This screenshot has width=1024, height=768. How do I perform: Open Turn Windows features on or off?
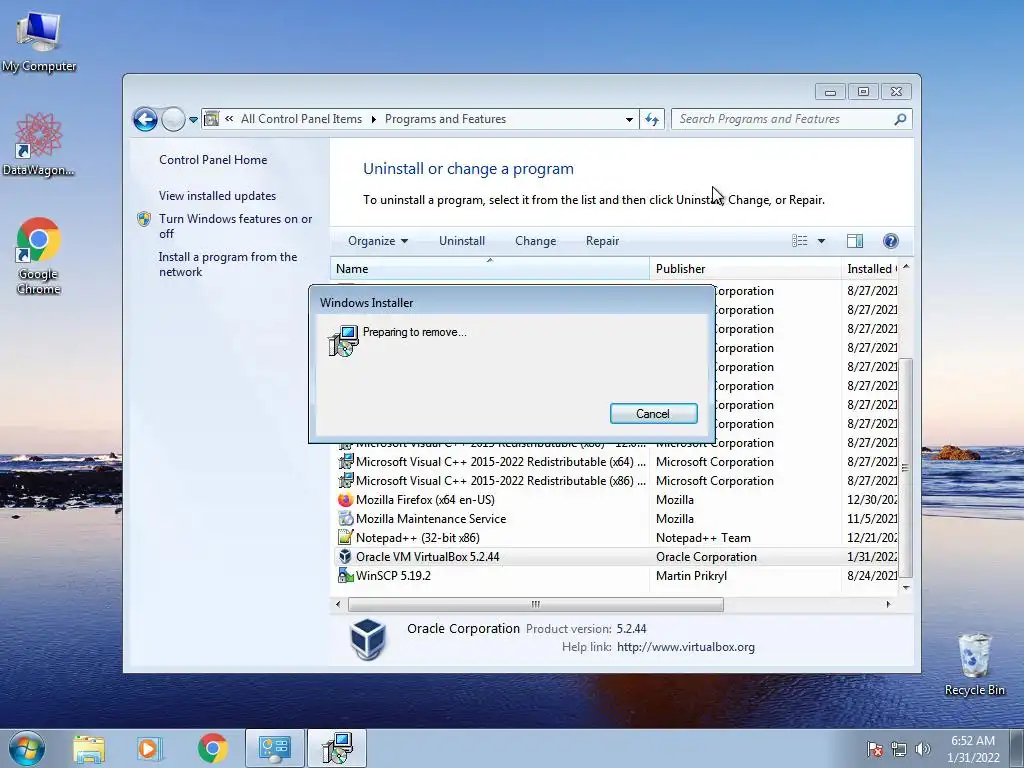click(235, 226)
